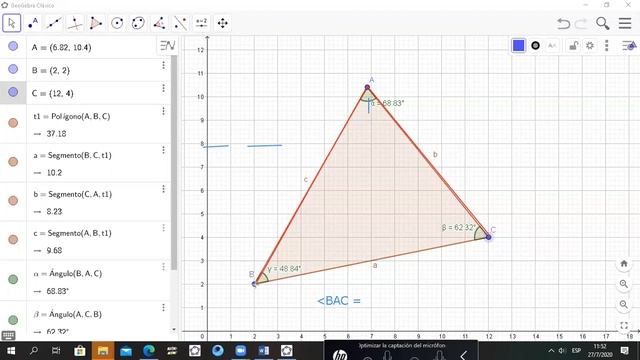Open more options for polygon t1 row

point(163,111)
